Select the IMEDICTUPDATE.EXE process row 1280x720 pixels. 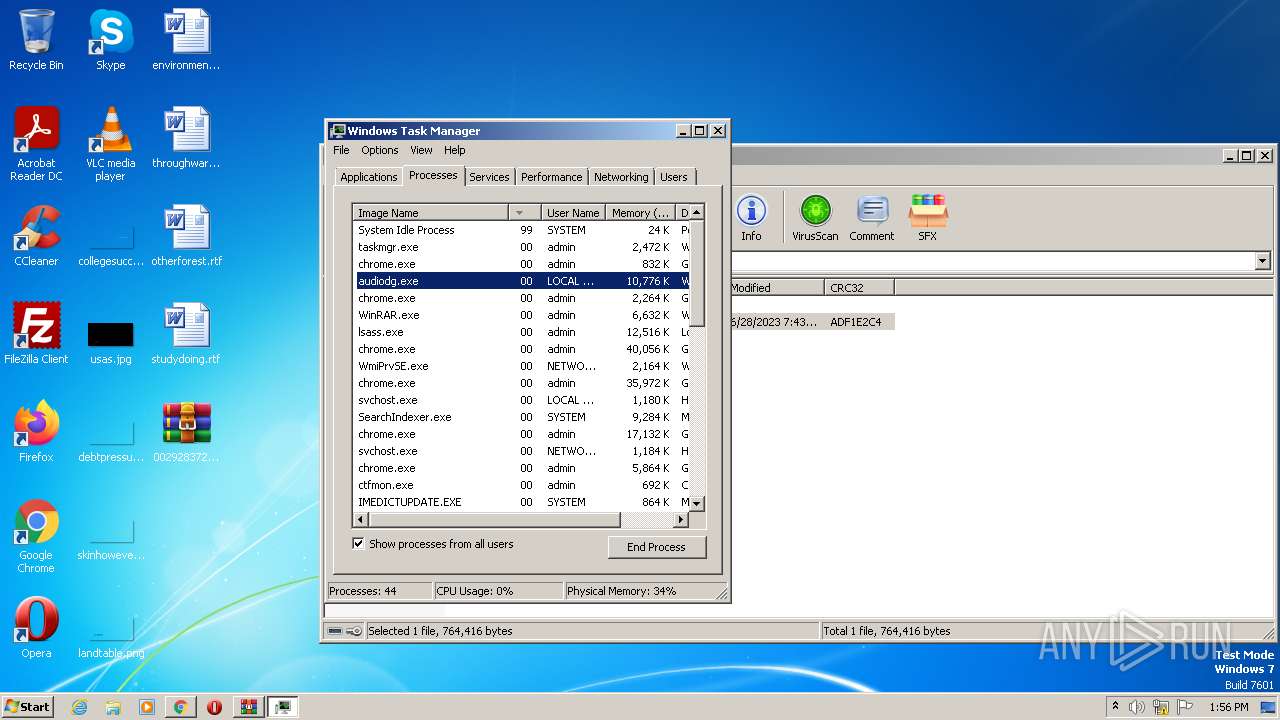(x=521, y=502)
